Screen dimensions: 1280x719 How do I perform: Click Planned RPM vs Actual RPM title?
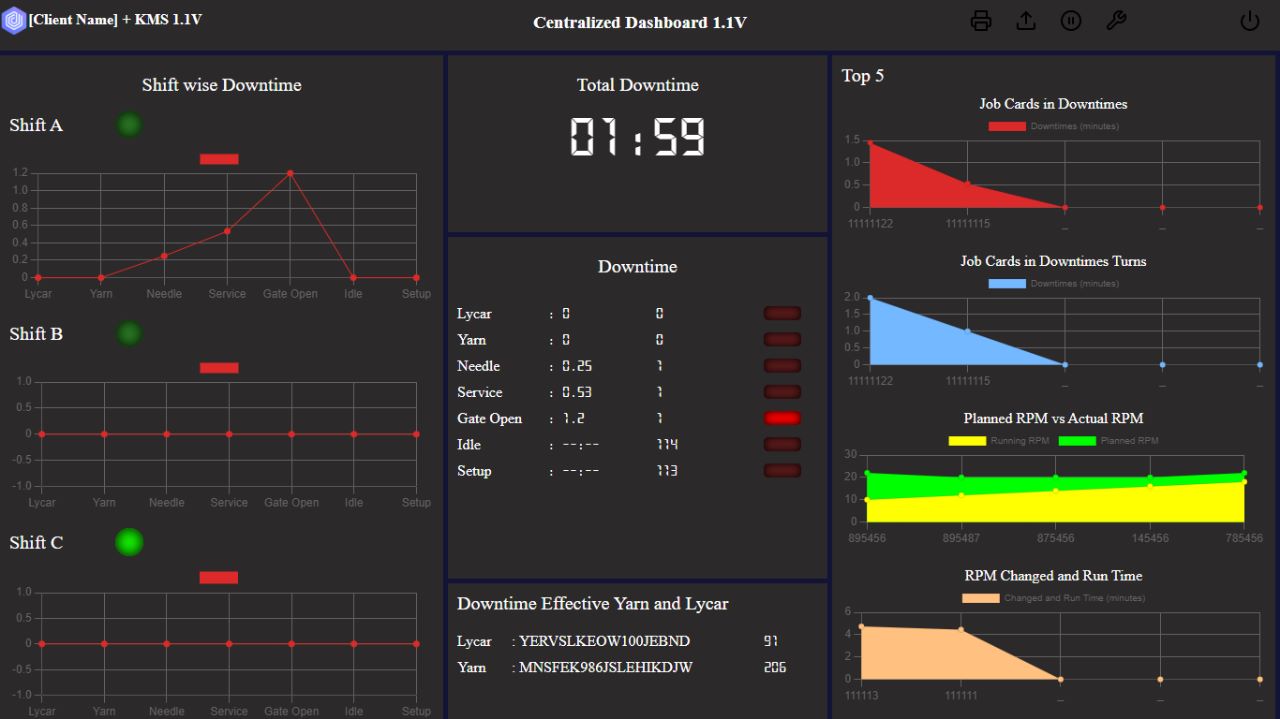[1053, 418]
